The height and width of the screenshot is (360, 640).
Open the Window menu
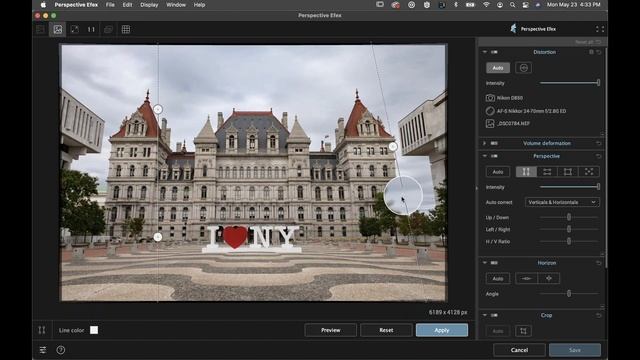click(176, 5)
